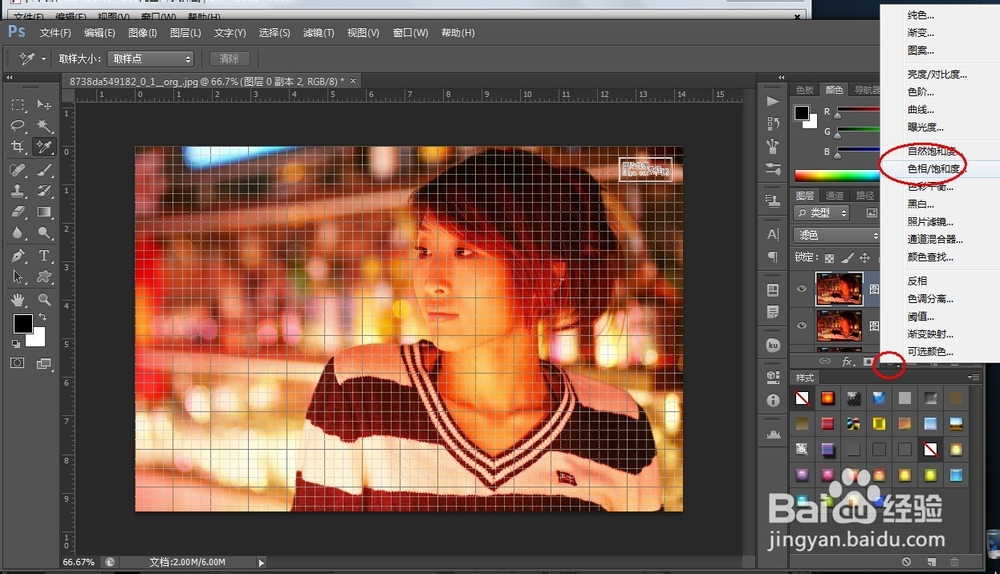Click the R color slider
The image size is (1000, 574).
tap(858, 112)
